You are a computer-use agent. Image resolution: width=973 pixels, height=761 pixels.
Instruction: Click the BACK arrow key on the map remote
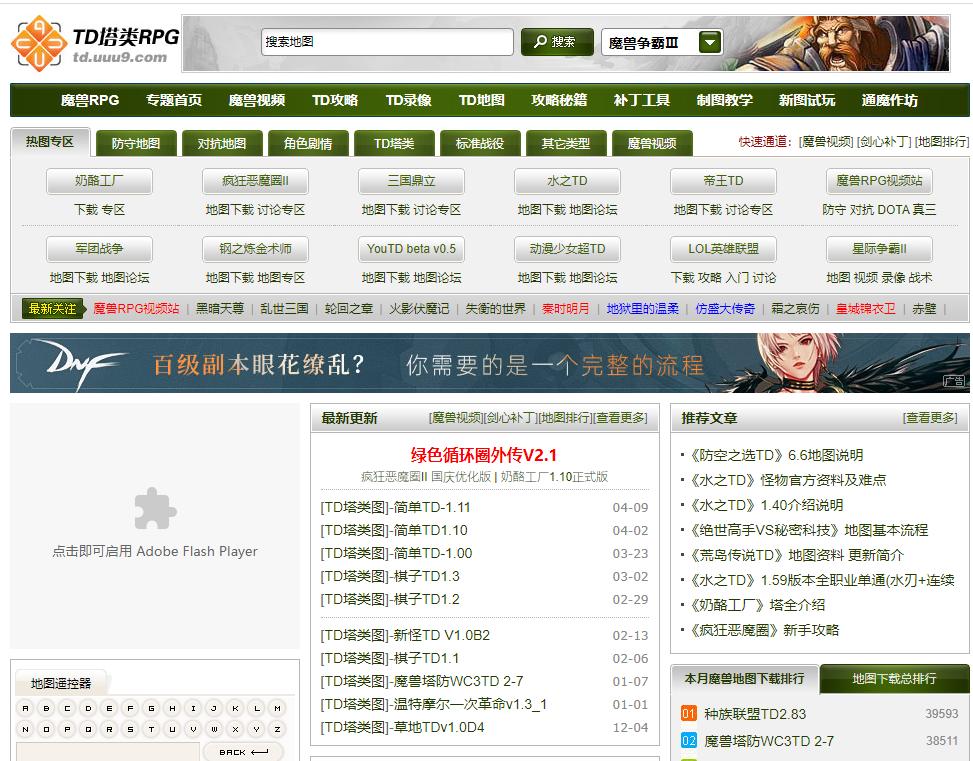click(x=243, y=750)
